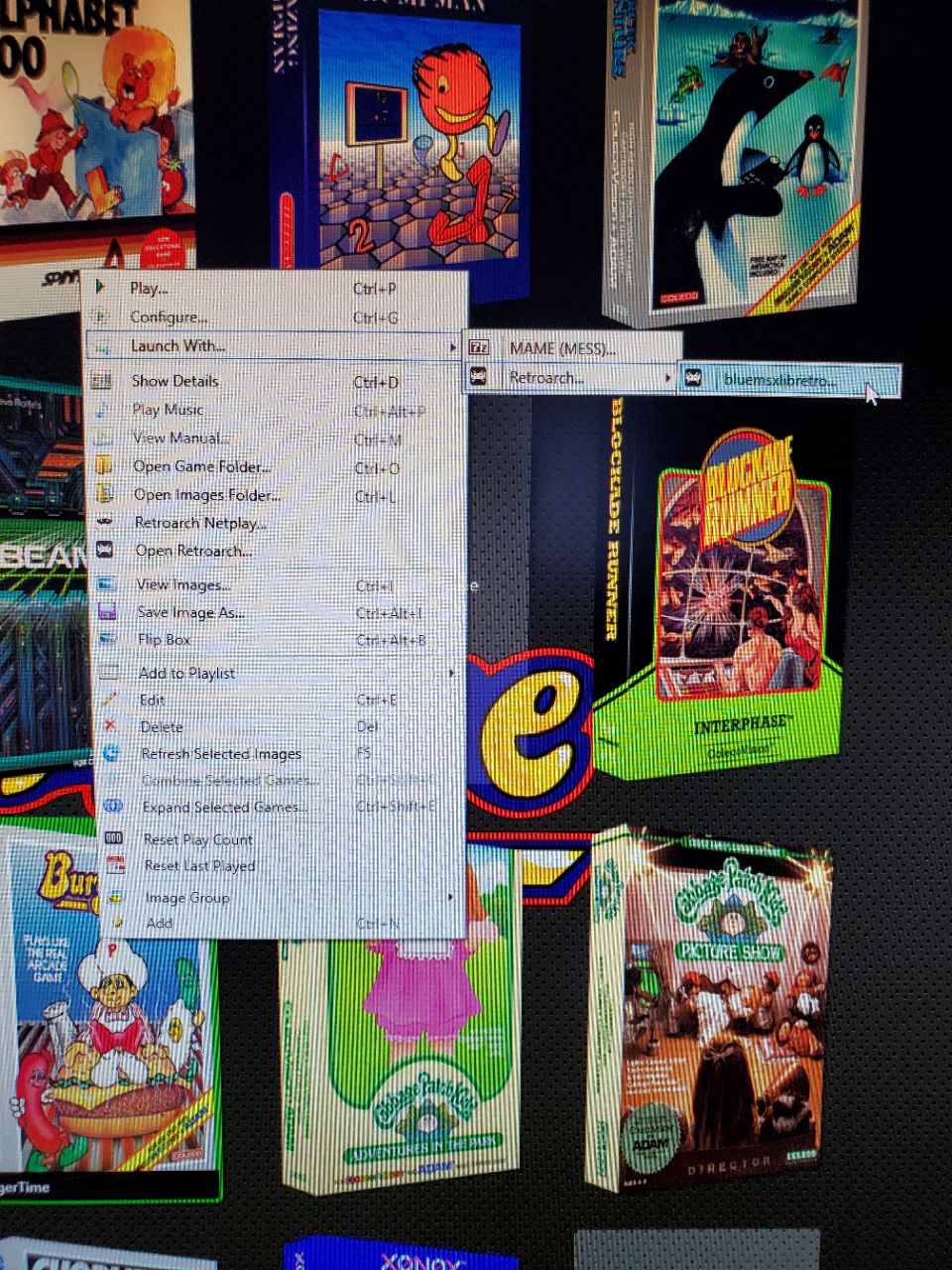Click the Open Retroarch icon
This screenshot has width=952, height=1270.
(104, 549)
